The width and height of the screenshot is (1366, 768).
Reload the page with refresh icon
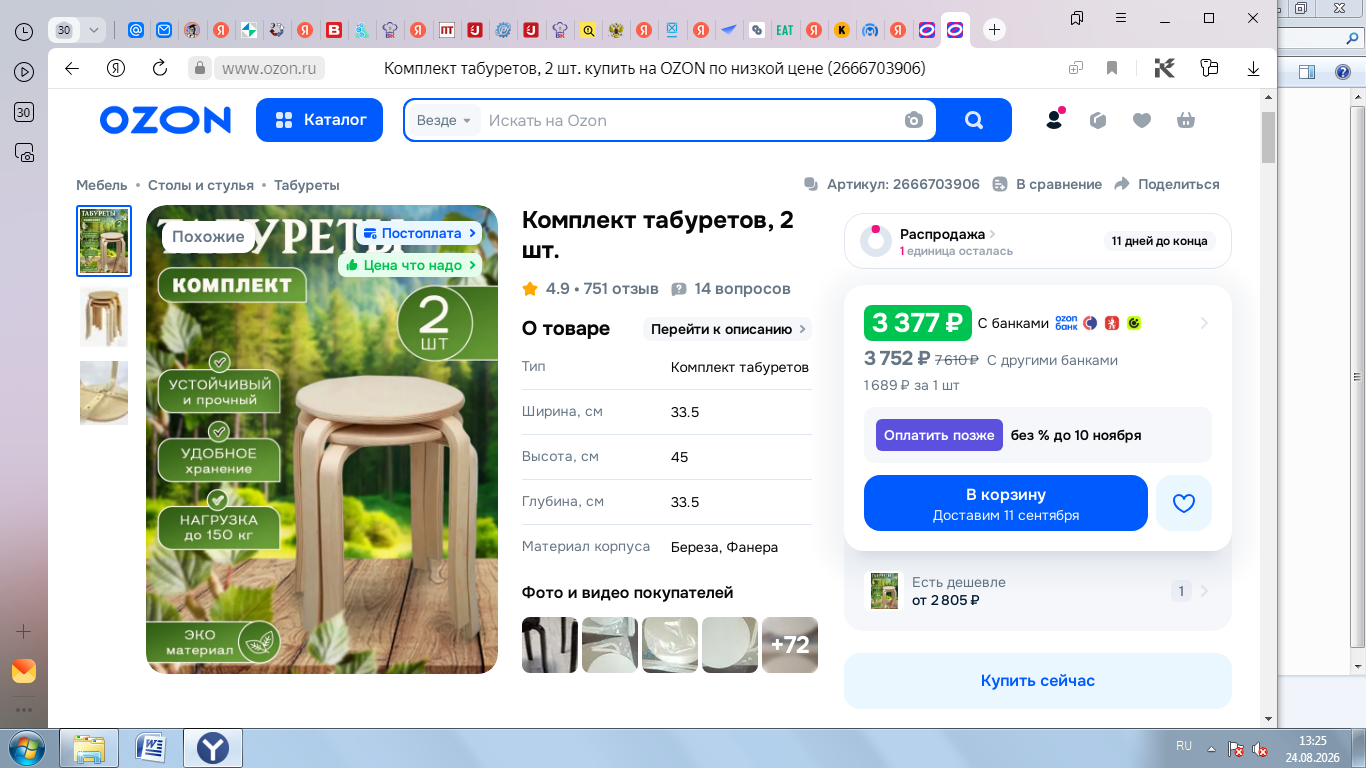tap(160, 68)
